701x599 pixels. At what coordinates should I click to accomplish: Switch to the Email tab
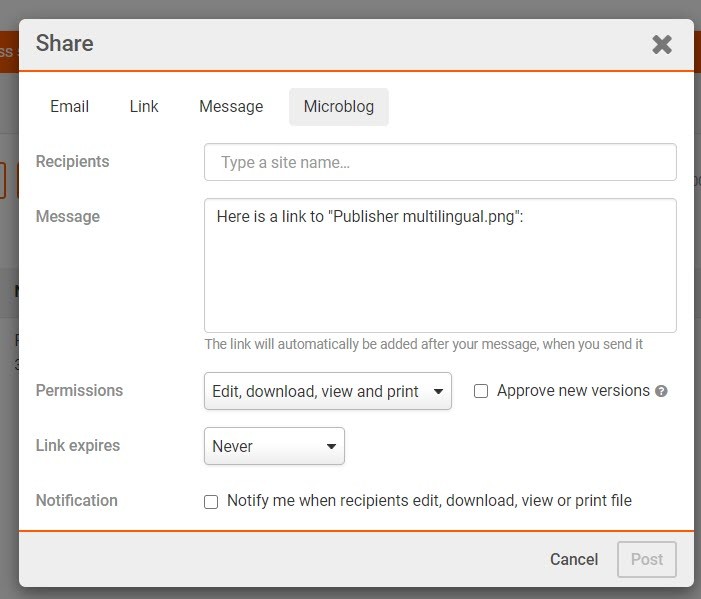69,107
